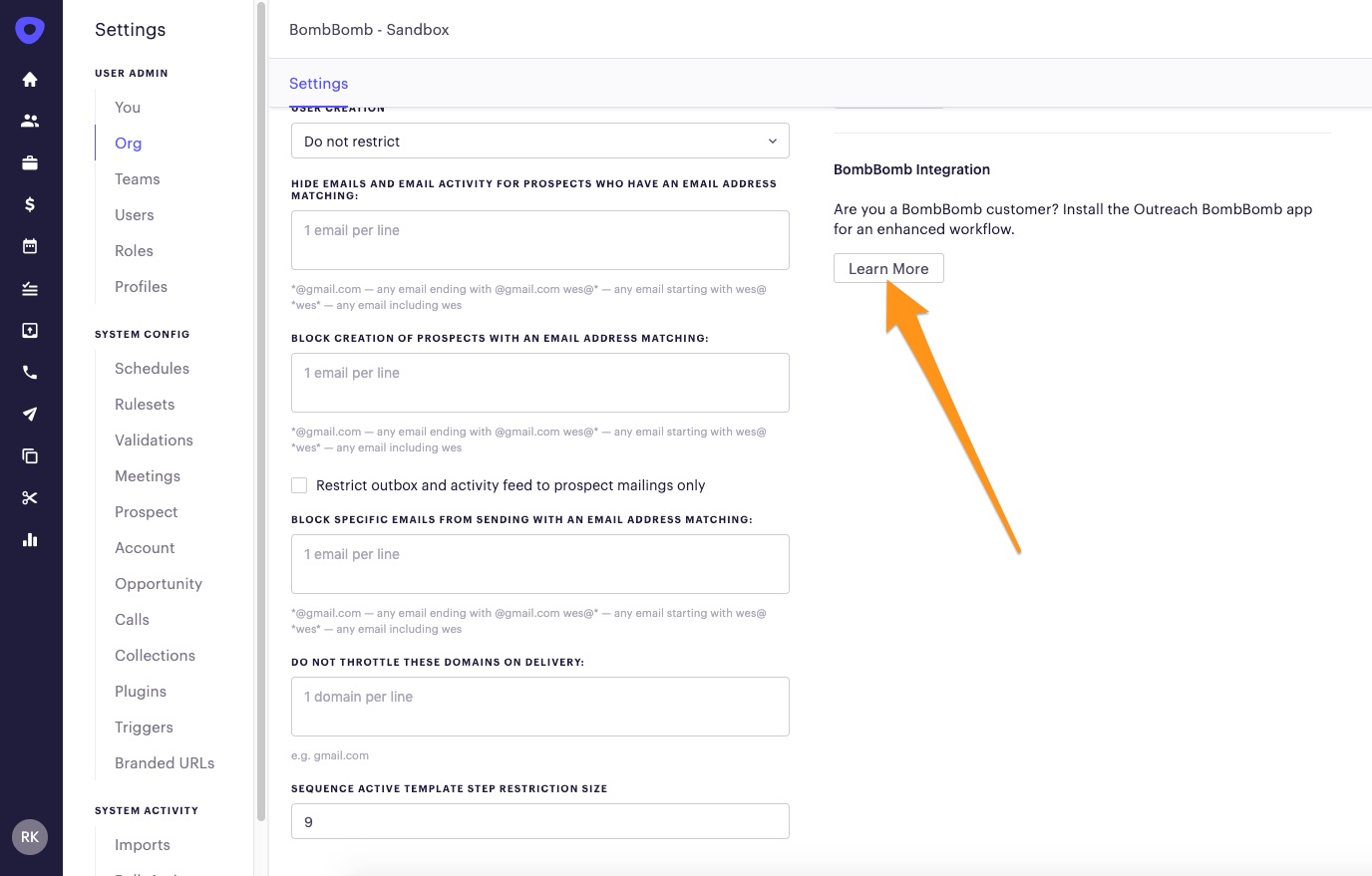Open Account settings
1372x876 pixels.
point(145,548)
